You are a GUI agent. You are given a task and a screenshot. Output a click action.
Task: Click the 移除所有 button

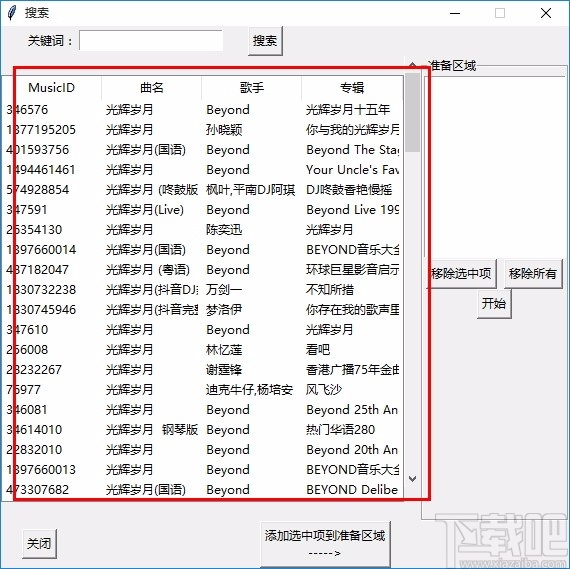point(533,273)
